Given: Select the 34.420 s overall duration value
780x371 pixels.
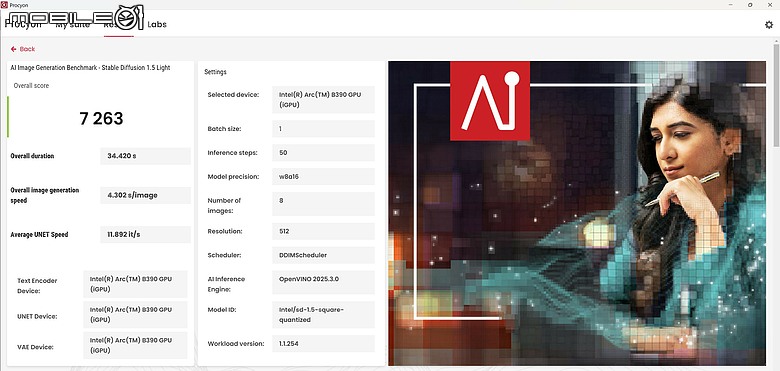Looking at the screenshot, I should pyautogui.click(x=145, y=156).
